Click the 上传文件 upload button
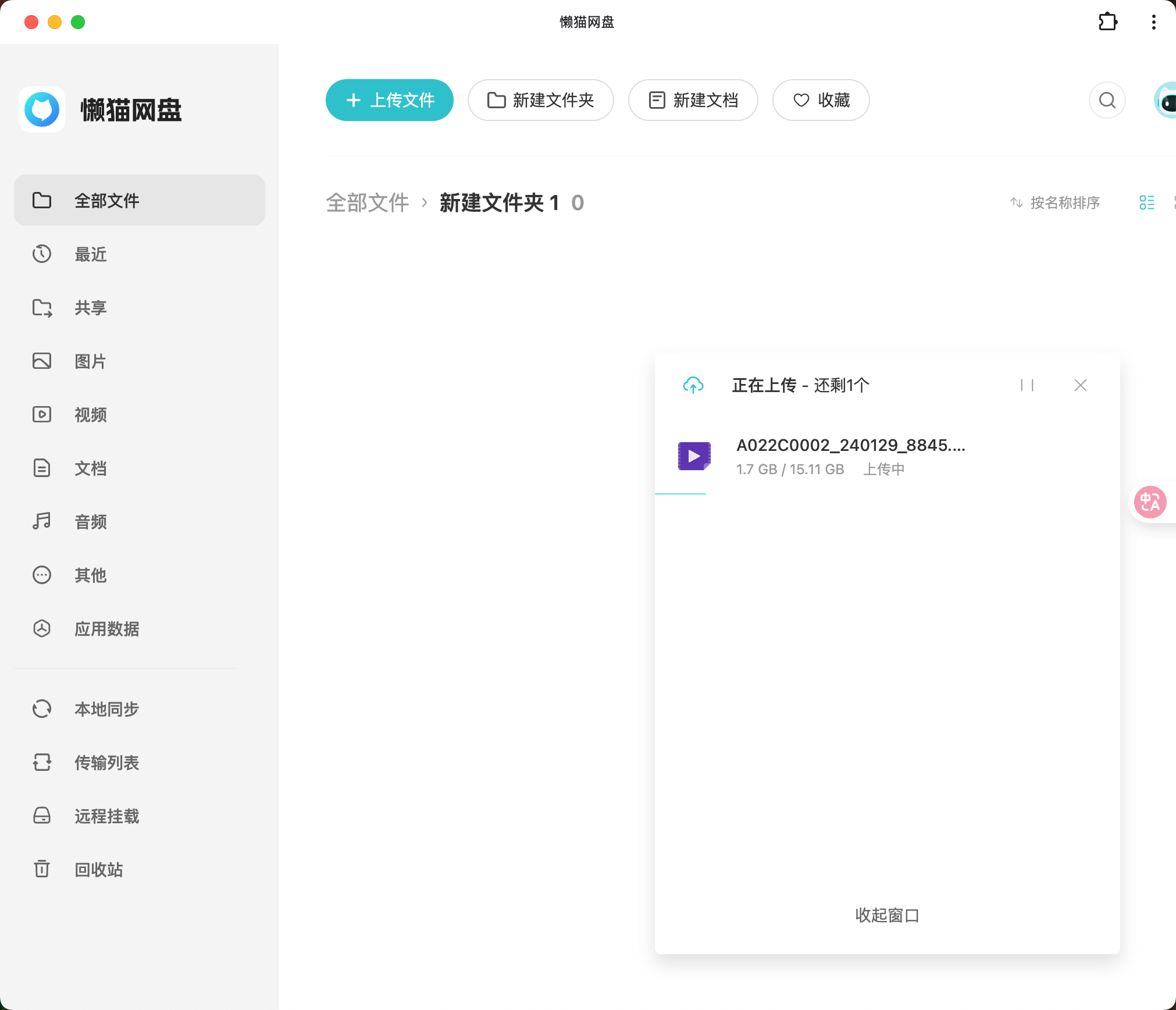The height and width of the screenshot is (1010, 1176). tap(389, 100)
